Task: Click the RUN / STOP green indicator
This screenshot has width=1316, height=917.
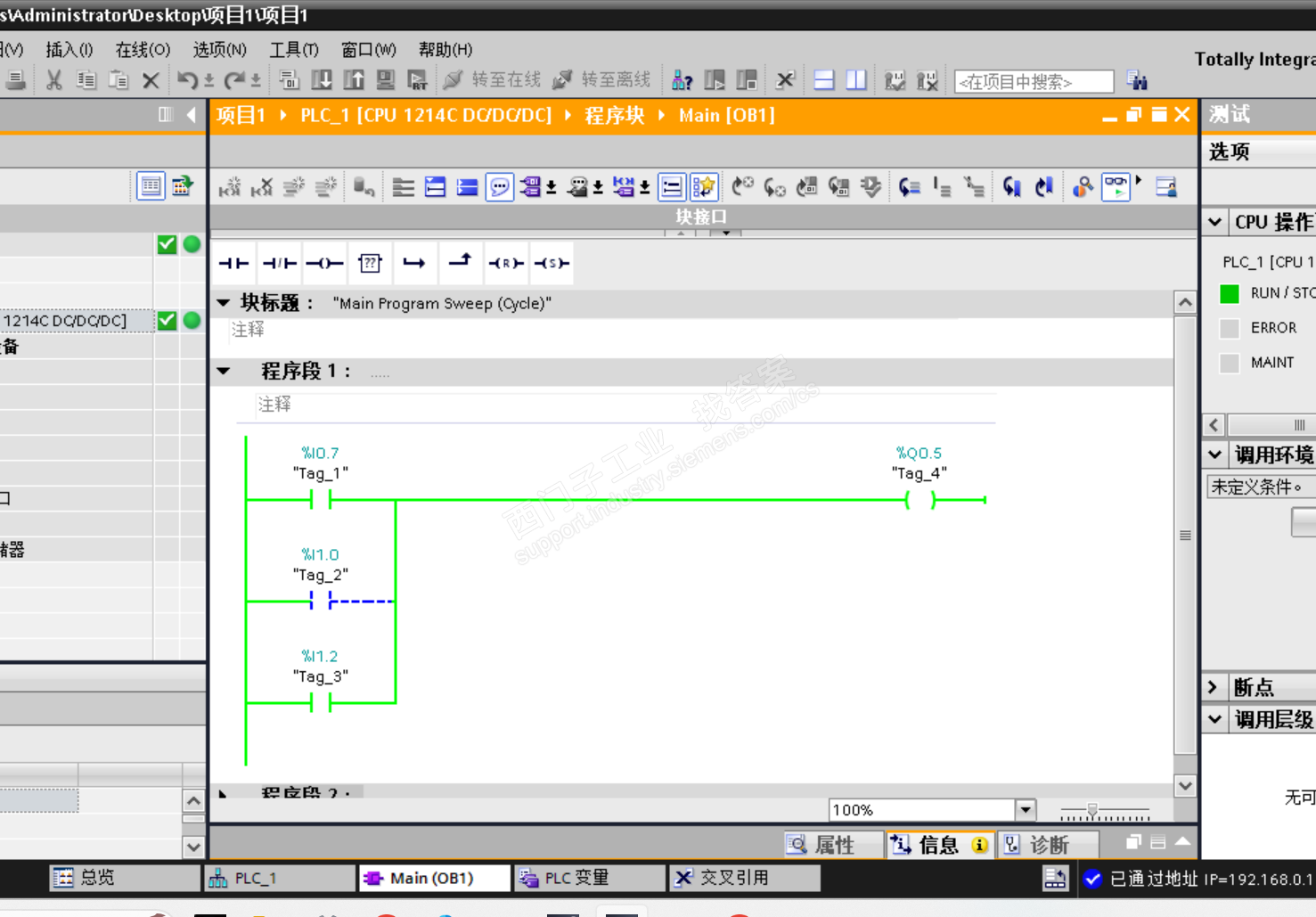Action: [1230, 293]
